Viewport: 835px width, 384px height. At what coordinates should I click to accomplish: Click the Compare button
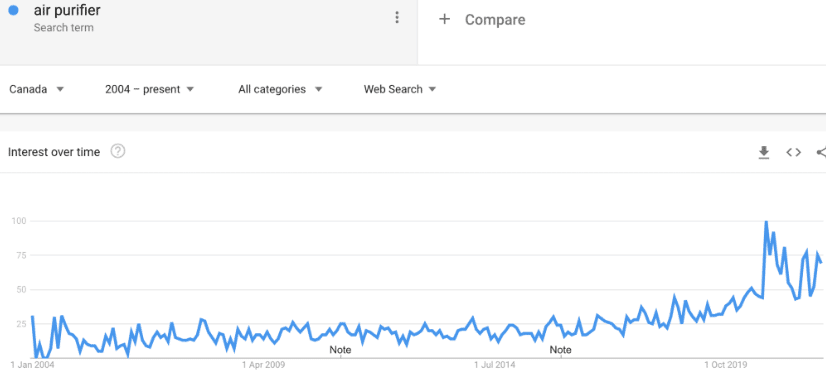click(481, 20)
